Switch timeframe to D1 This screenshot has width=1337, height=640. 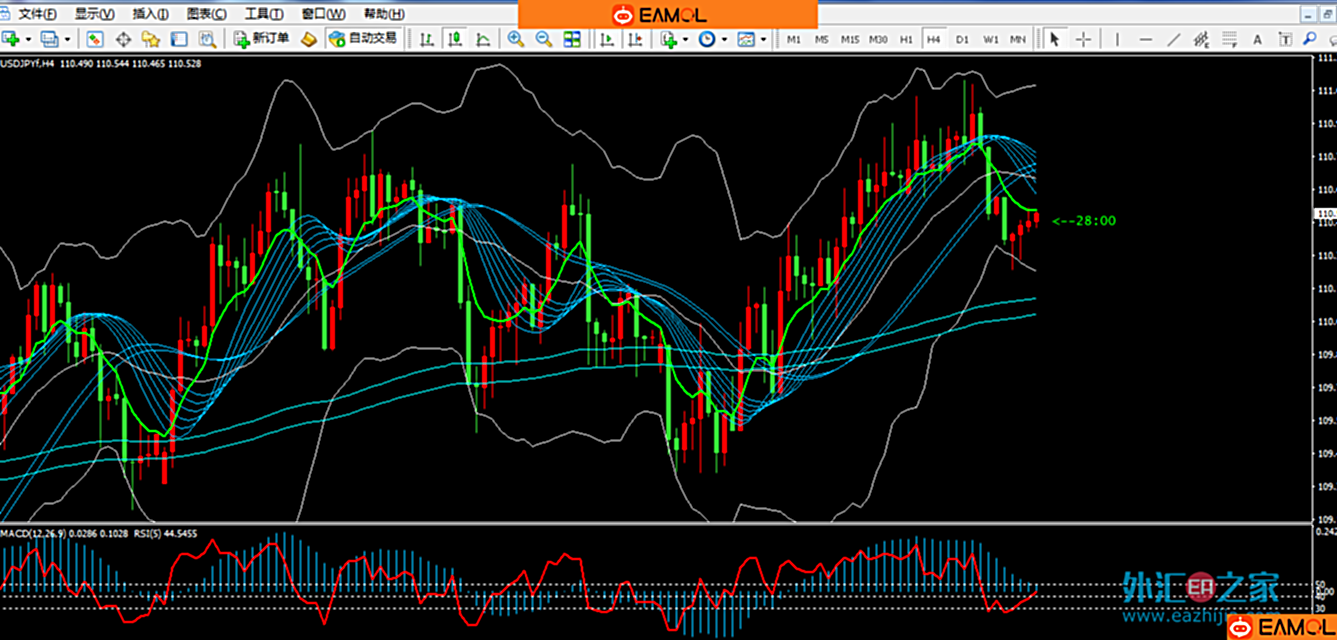click(x=962, y=39)
